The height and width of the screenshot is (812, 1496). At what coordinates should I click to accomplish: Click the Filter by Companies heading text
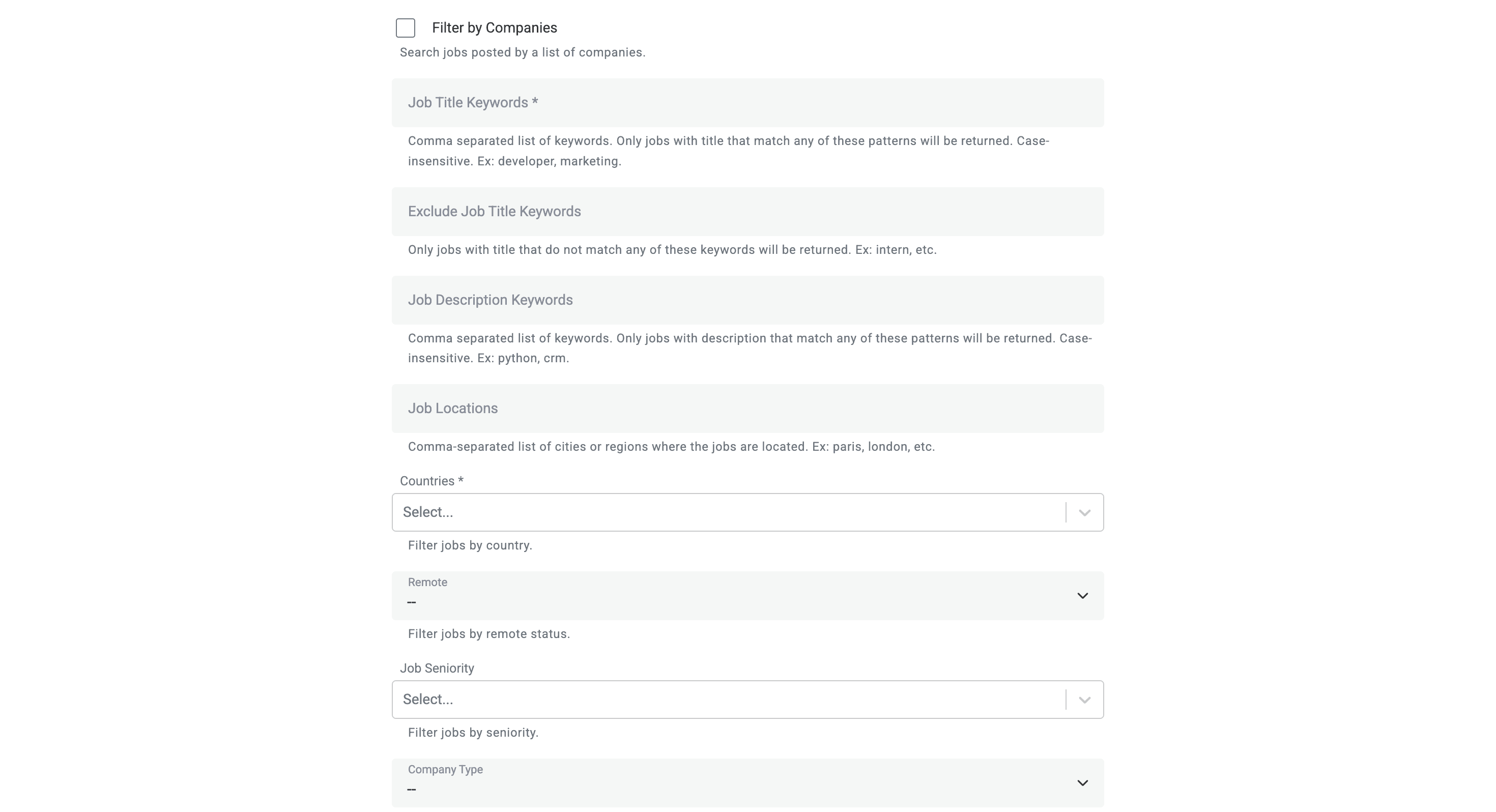point(494,27)
